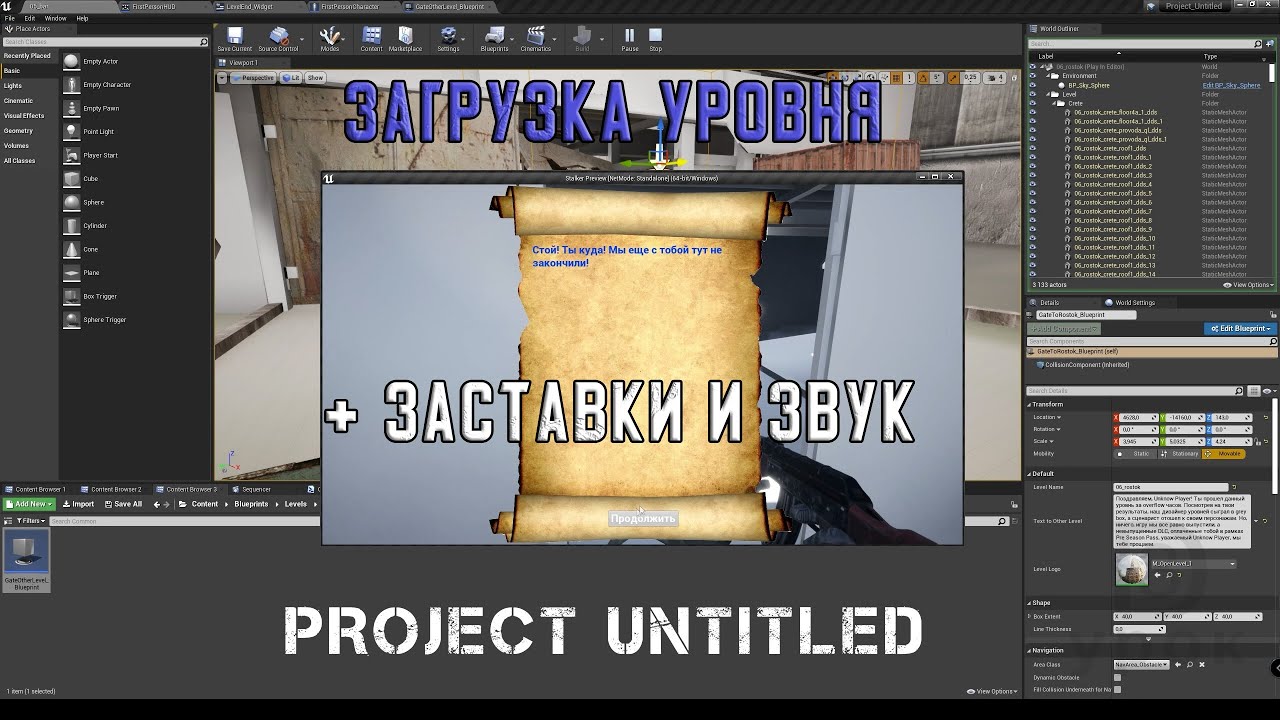
Task: Click the new folder icon in World Outliner
Action: click(x=1270, y=44)
